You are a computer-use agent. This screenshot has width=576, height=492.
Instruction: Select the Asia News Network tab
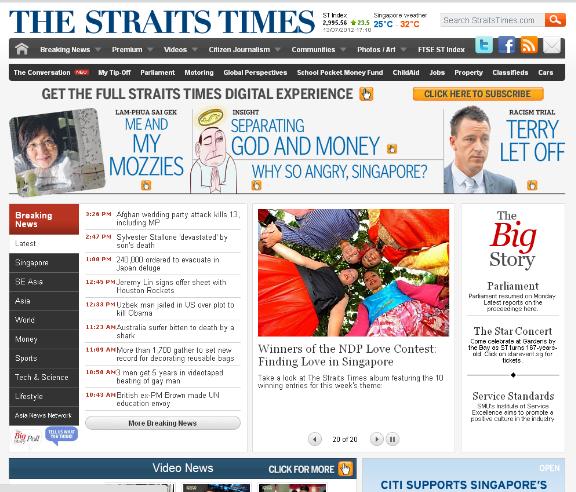[x=44, y=415]
